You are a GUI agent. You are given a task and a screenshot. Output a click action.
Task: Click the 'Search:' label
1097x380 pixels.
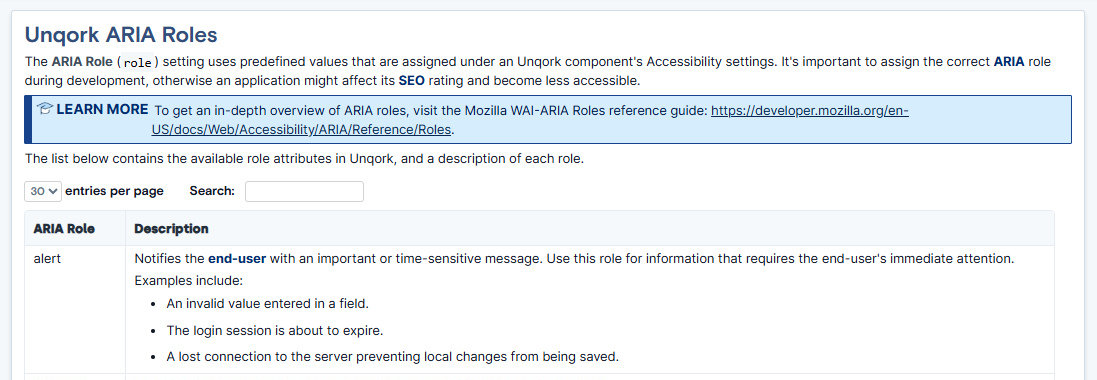(212, 191)
